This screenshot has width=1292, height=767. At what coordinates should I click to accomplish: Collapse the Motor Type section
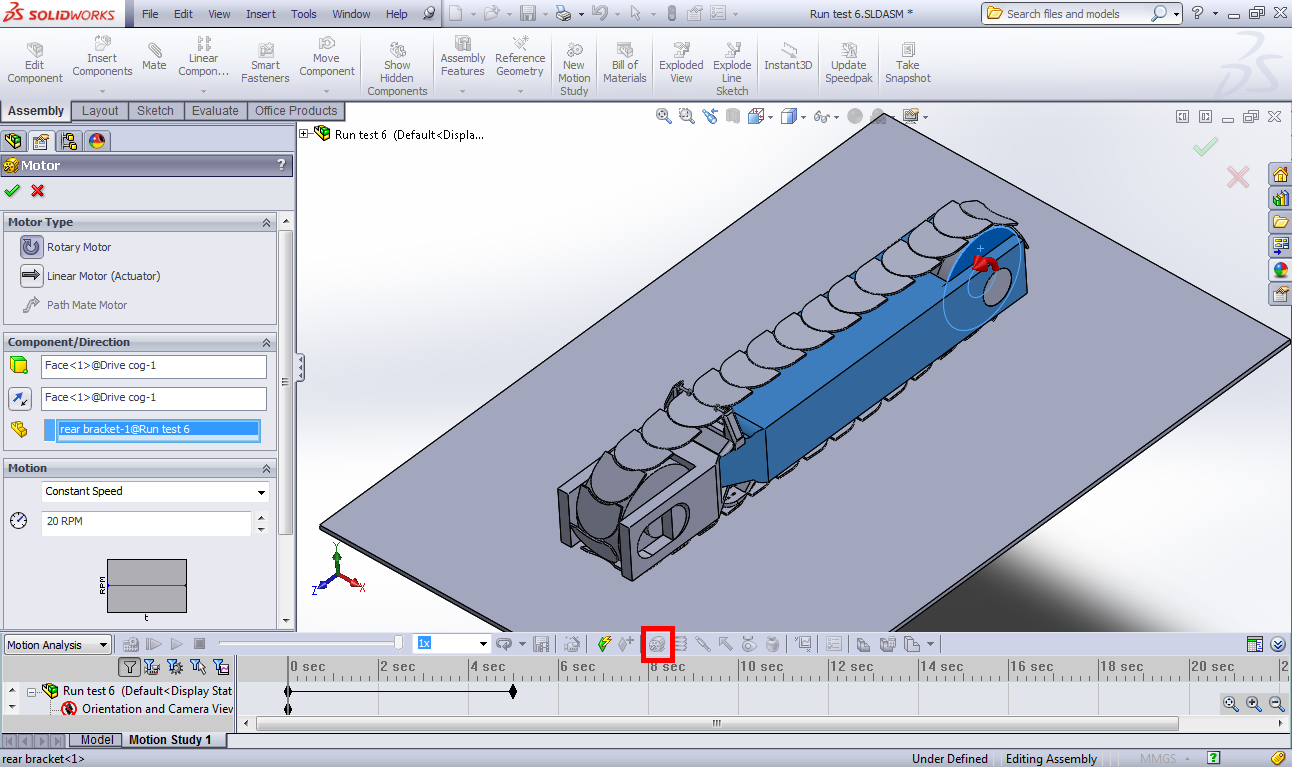coord(267,223)
